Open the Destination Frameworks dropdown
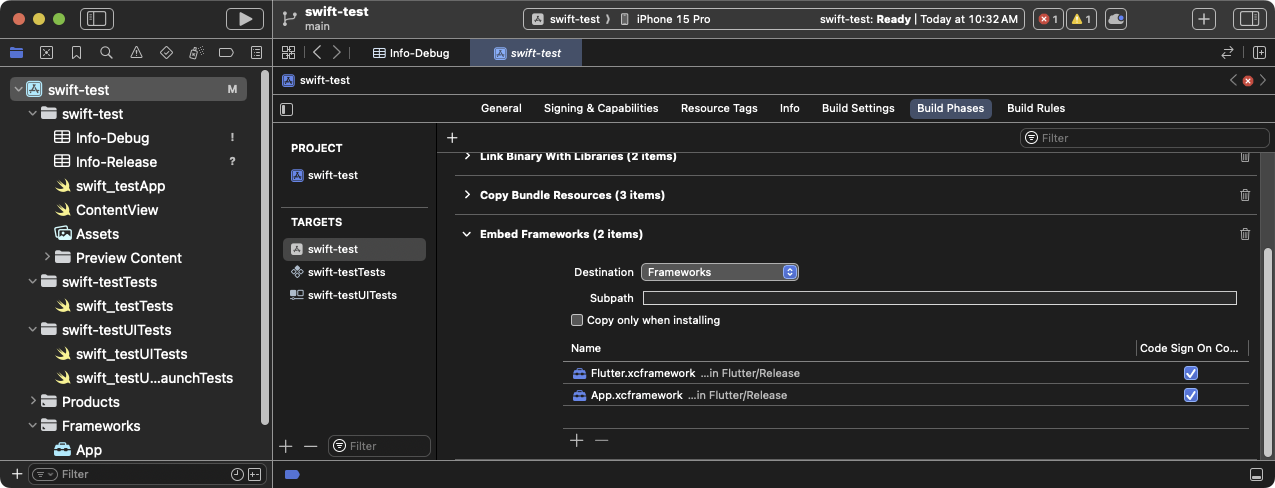Image resolution: width=1275 pixels, height=488 pixels. [x=719, y=272]
